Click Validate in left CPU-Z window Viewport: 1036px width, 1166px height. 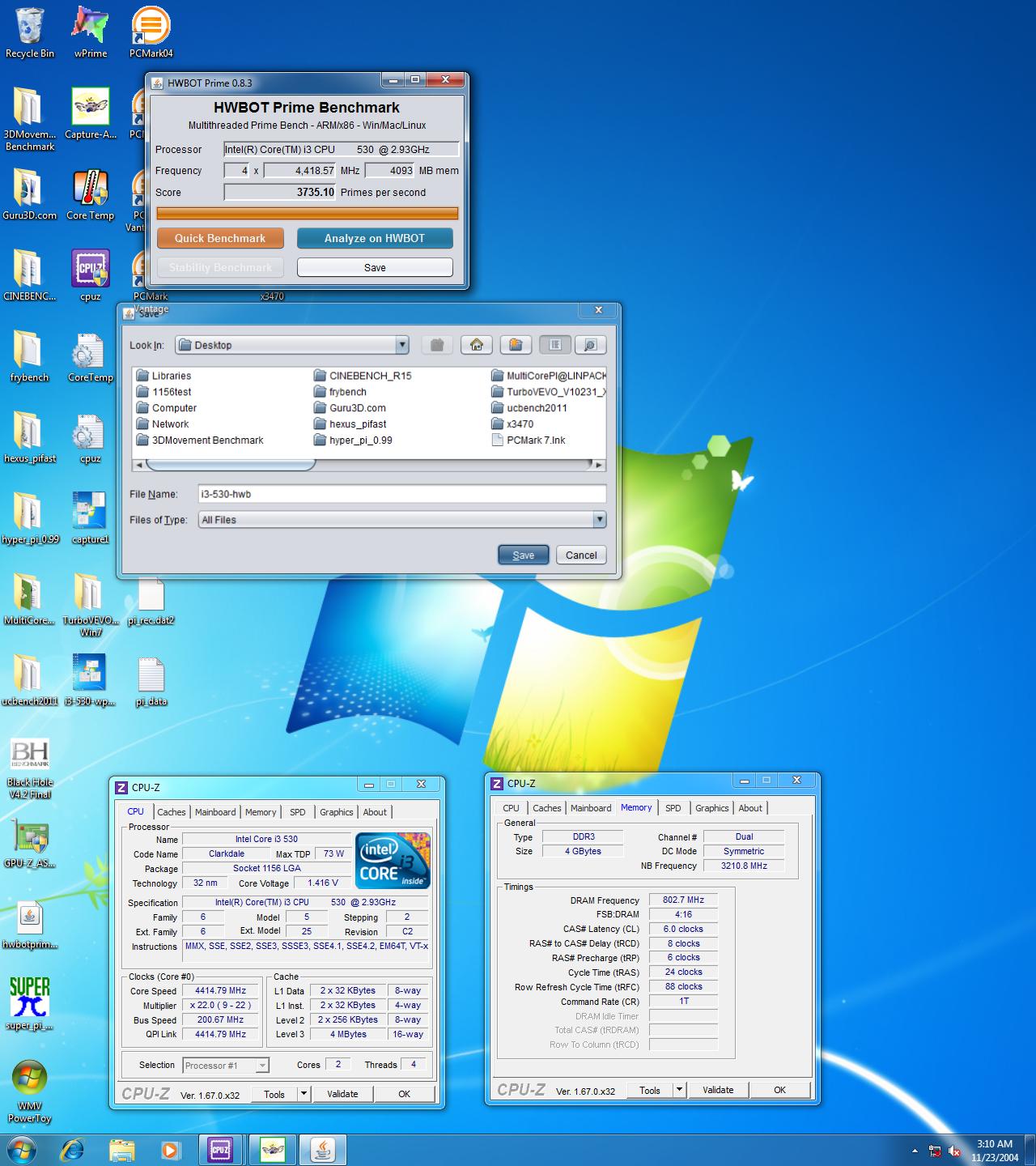pos(342,1094)
